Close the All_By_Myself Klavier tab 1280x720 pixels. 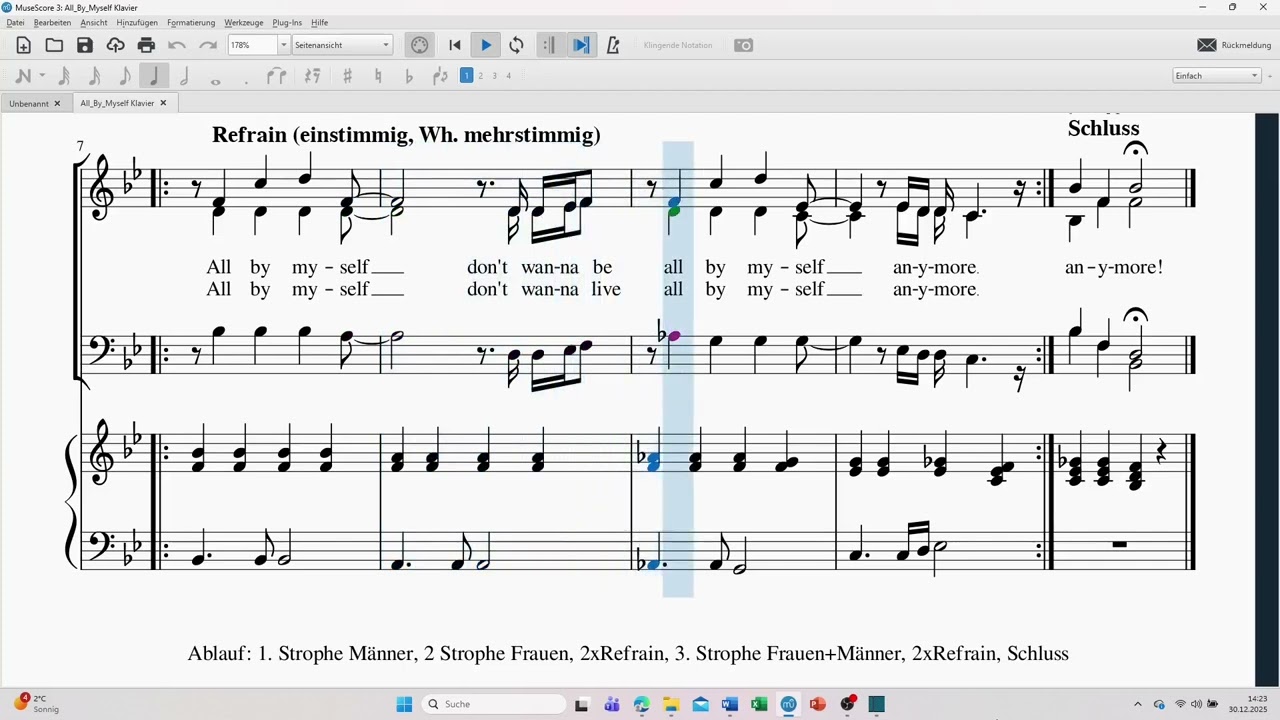tap(163, 103)
